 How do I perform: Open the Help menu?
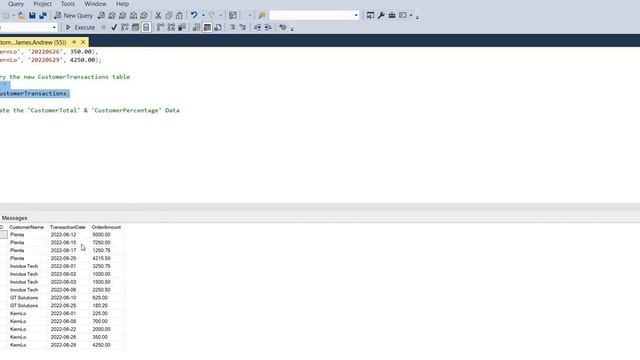(x=122, y=4)
